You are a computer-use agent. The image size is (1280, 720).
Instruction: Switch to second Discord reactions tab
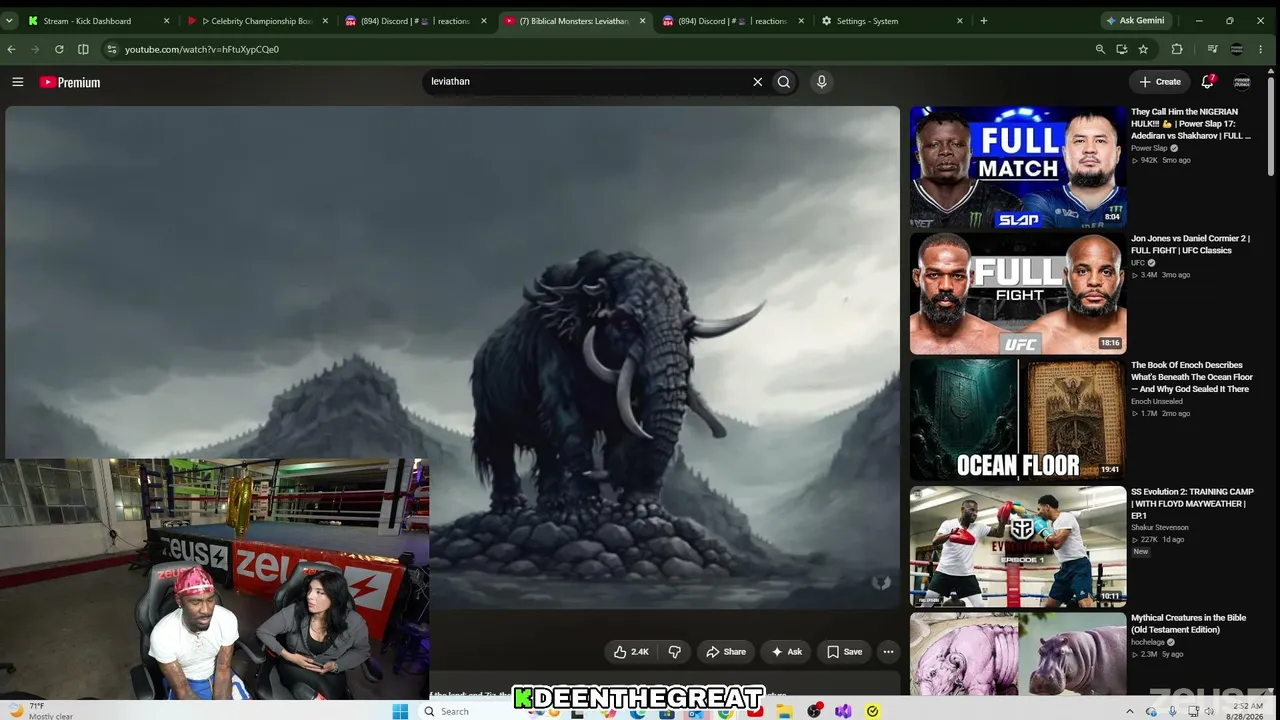tap(733, 20)
